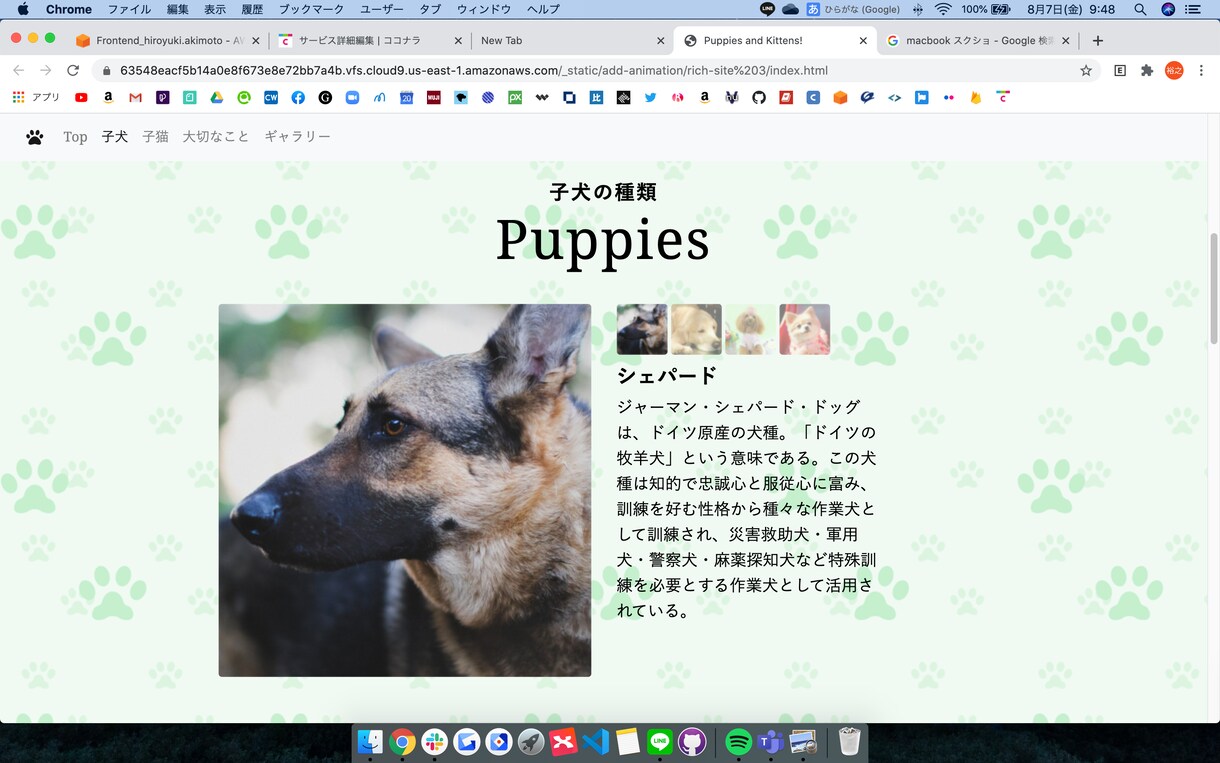The image size is (1220, 763).
Task: Open the GitHub bookmark
Action: 759,97
